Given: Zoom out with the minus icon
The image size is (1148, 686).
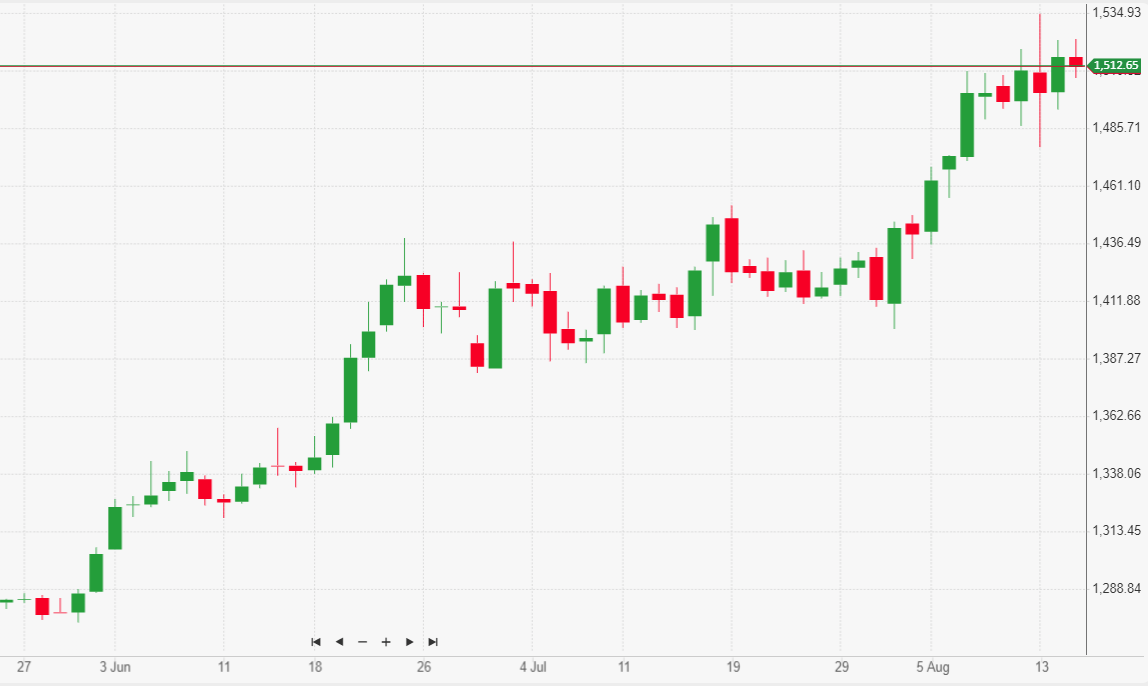Looking at the screenshot, I should (x=362, y=642).
